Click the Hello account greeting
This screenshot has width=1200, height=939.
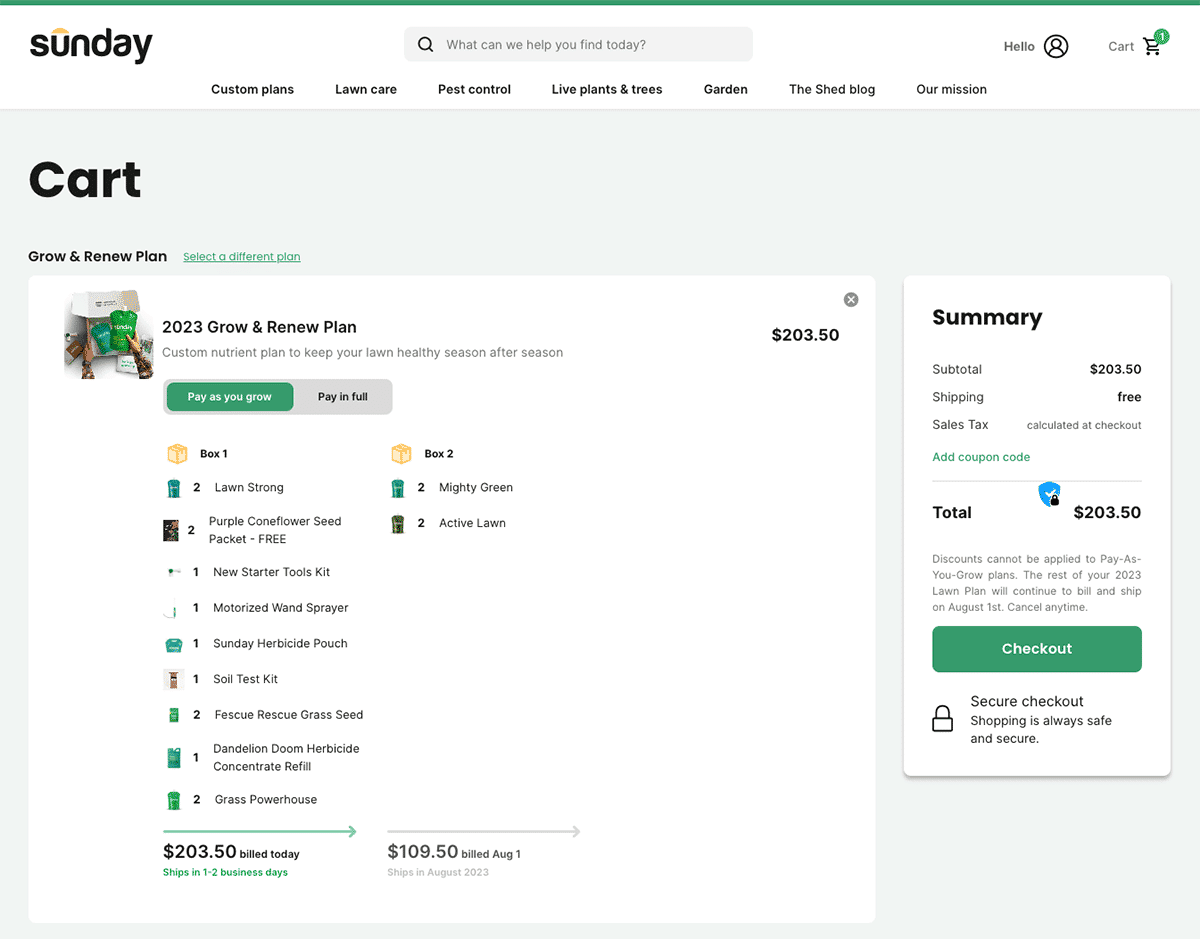pyautogui.click(x=1019, y=46)
